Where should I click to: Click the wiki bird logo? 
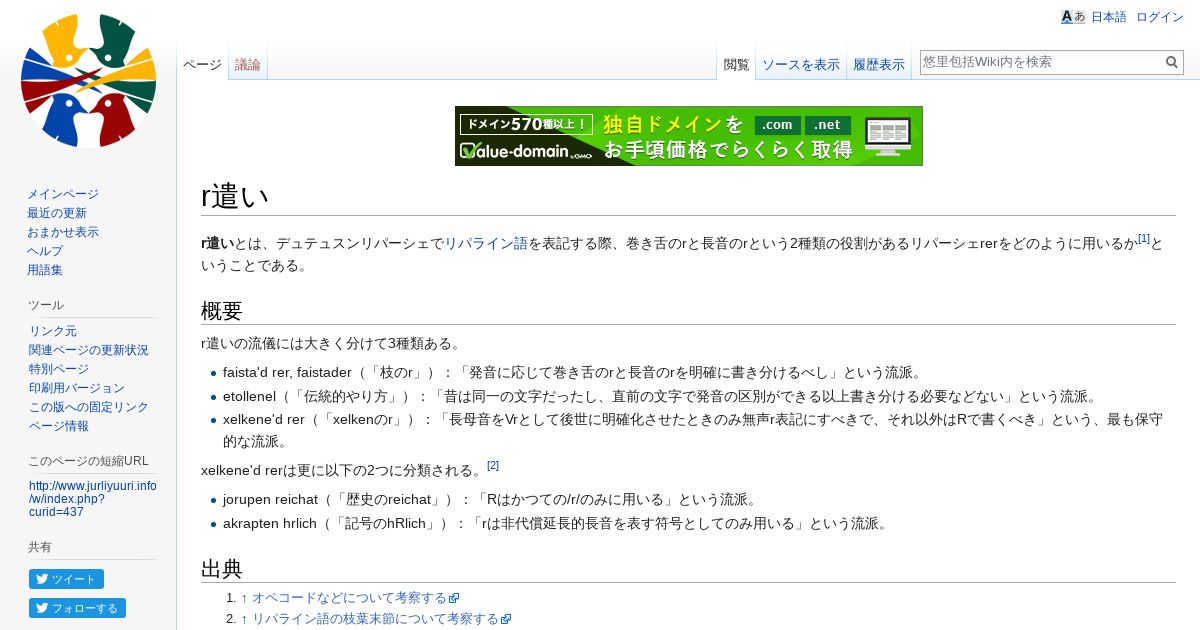[88, 80]
